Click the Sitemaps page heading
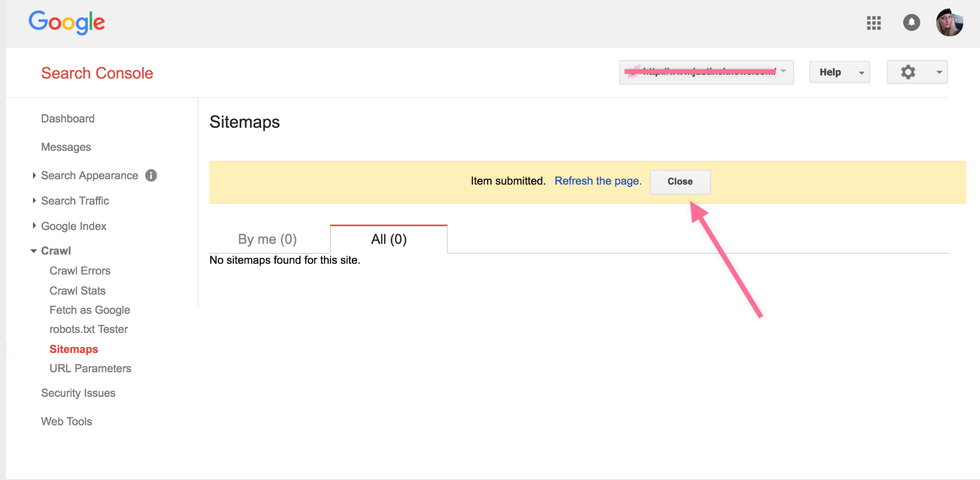Image resolution: width=980 pixels, height=480 pixels. click(x=244, y=122)
